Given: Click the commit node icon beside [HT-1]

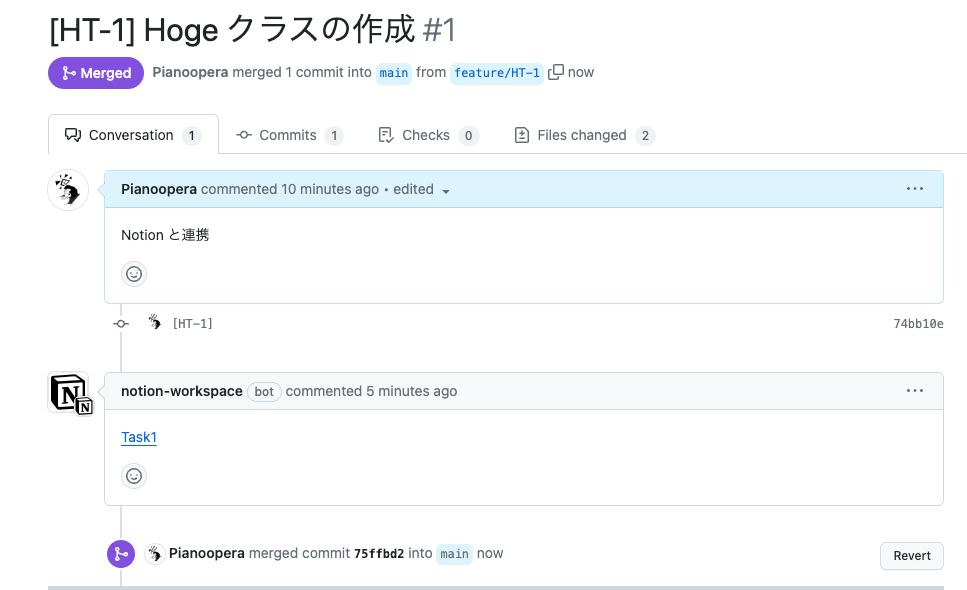Looking at the screenshot, I should coord(121,323).
